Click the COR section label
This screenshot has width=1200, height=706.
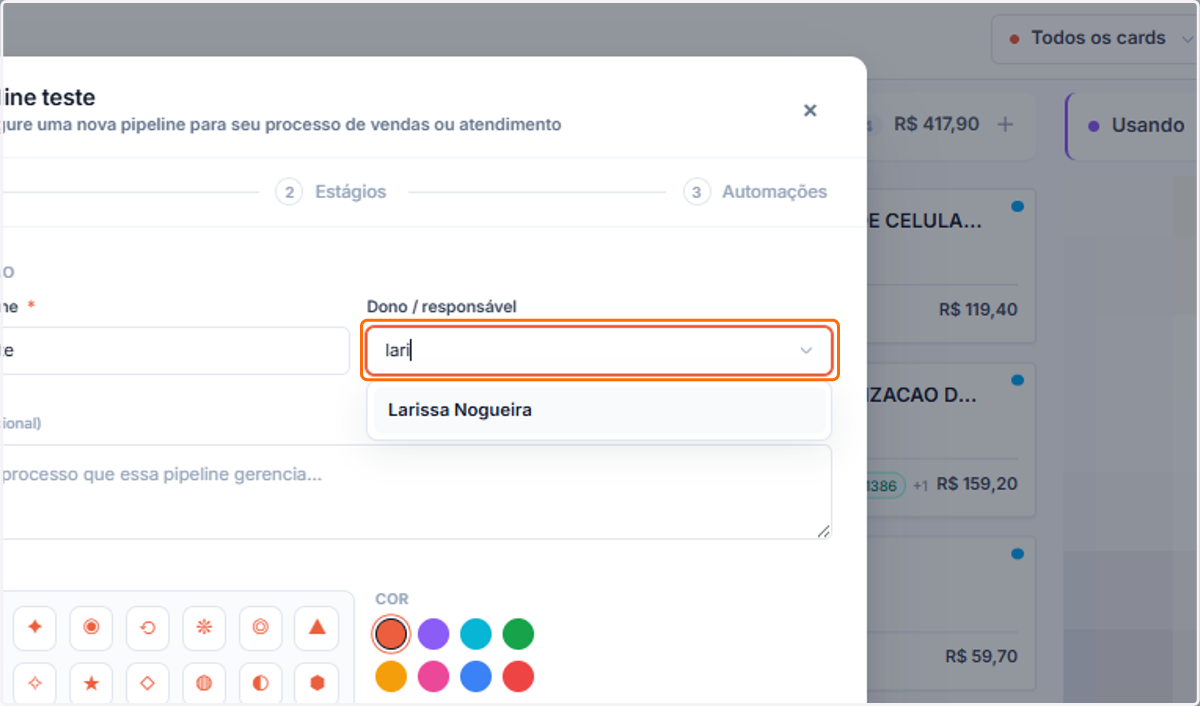coord(392,599)
